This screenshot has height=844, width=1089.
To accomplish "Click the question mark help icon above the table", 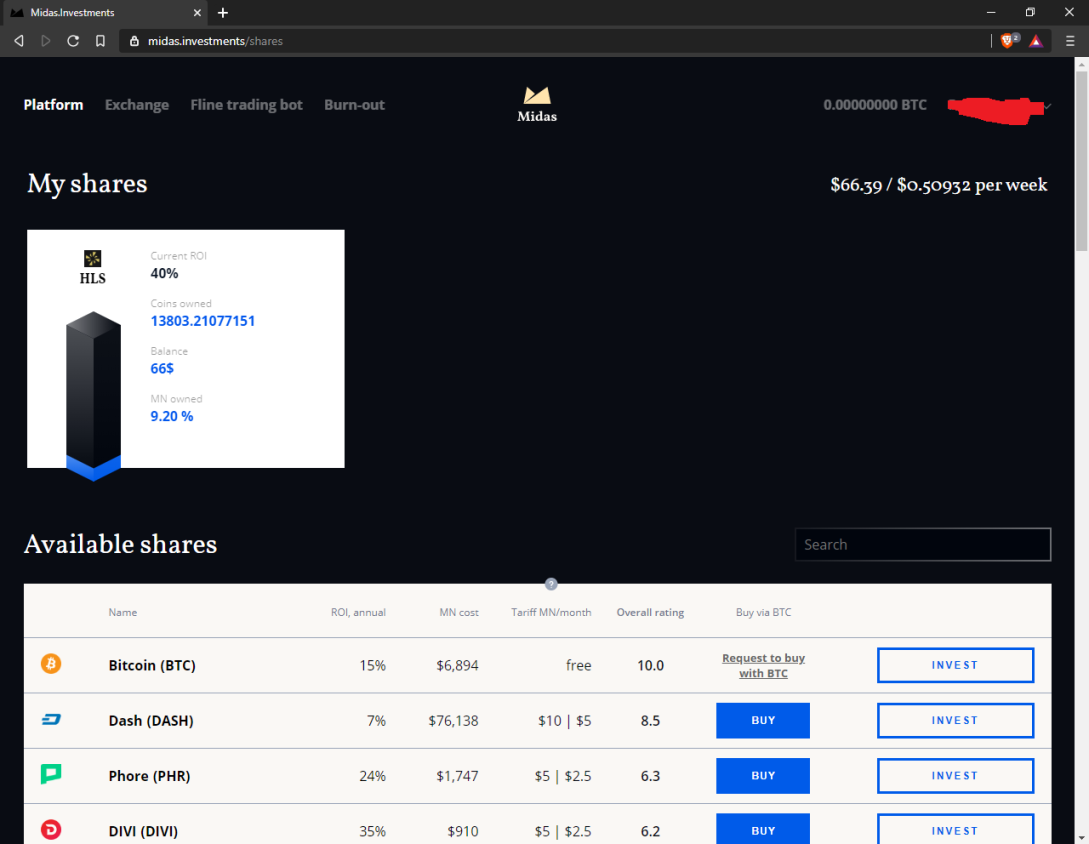I will [x=551, y=584].
